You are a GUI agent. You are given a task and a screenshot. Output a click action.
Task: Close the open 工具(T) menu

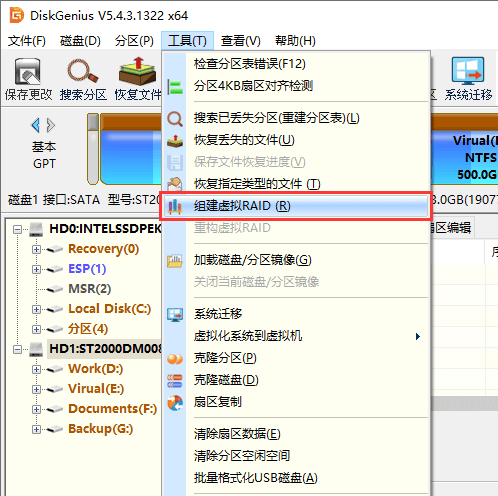187,41
